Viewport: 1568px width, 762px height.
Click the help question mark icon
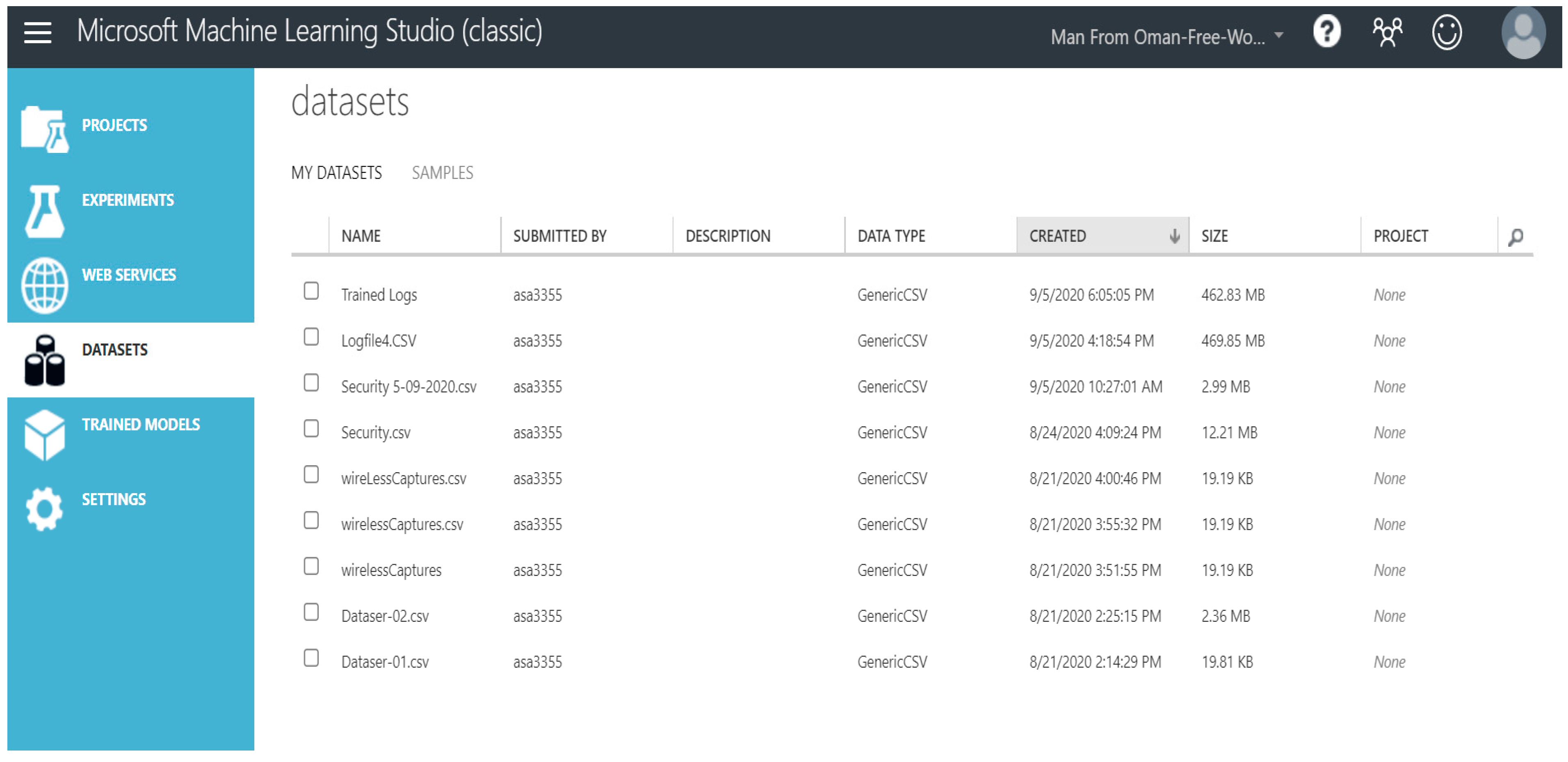point(1326,32)
